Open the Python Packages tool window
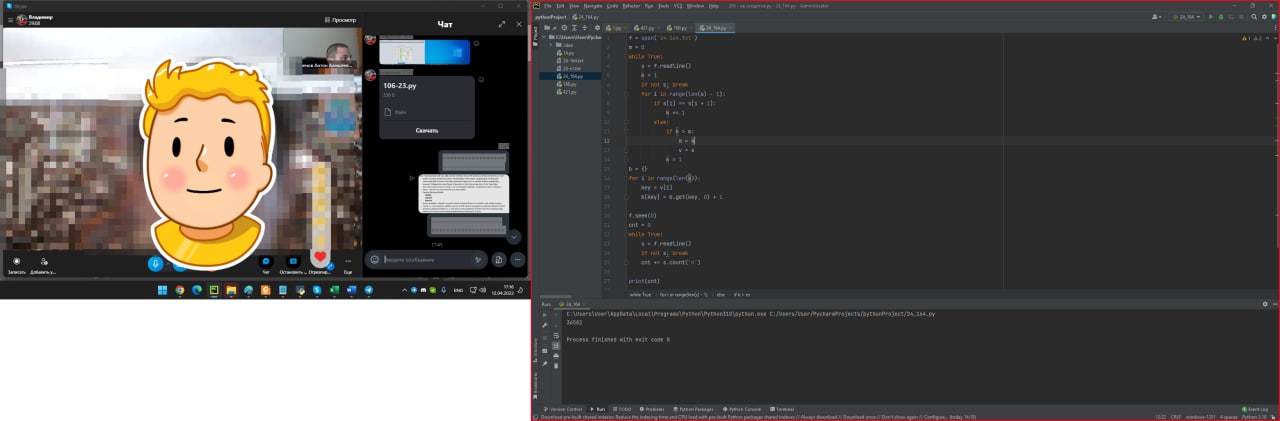 pos(694,409)
